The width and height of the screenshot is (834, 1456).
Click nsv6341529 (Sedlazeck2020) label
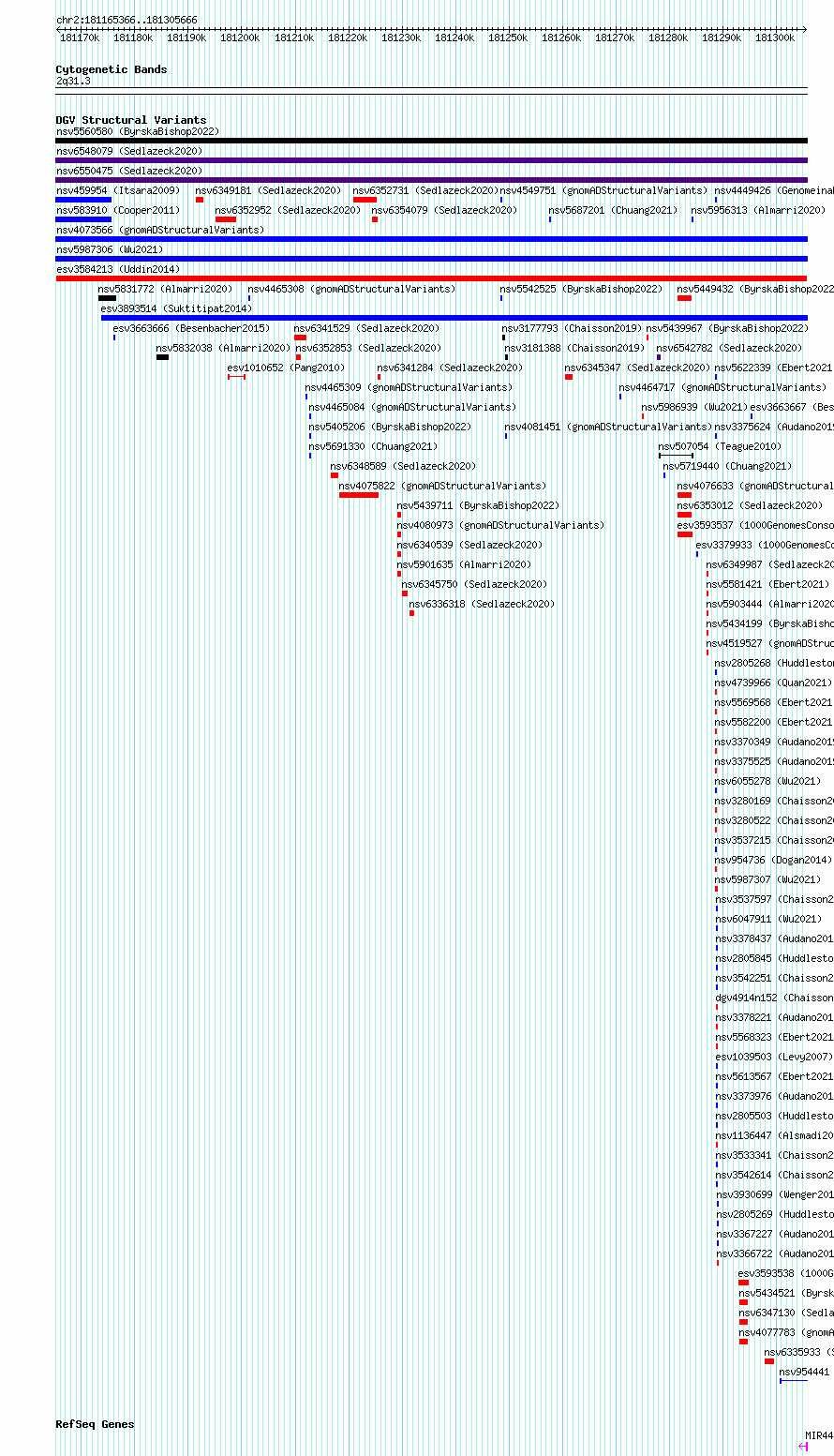[367, 329]
